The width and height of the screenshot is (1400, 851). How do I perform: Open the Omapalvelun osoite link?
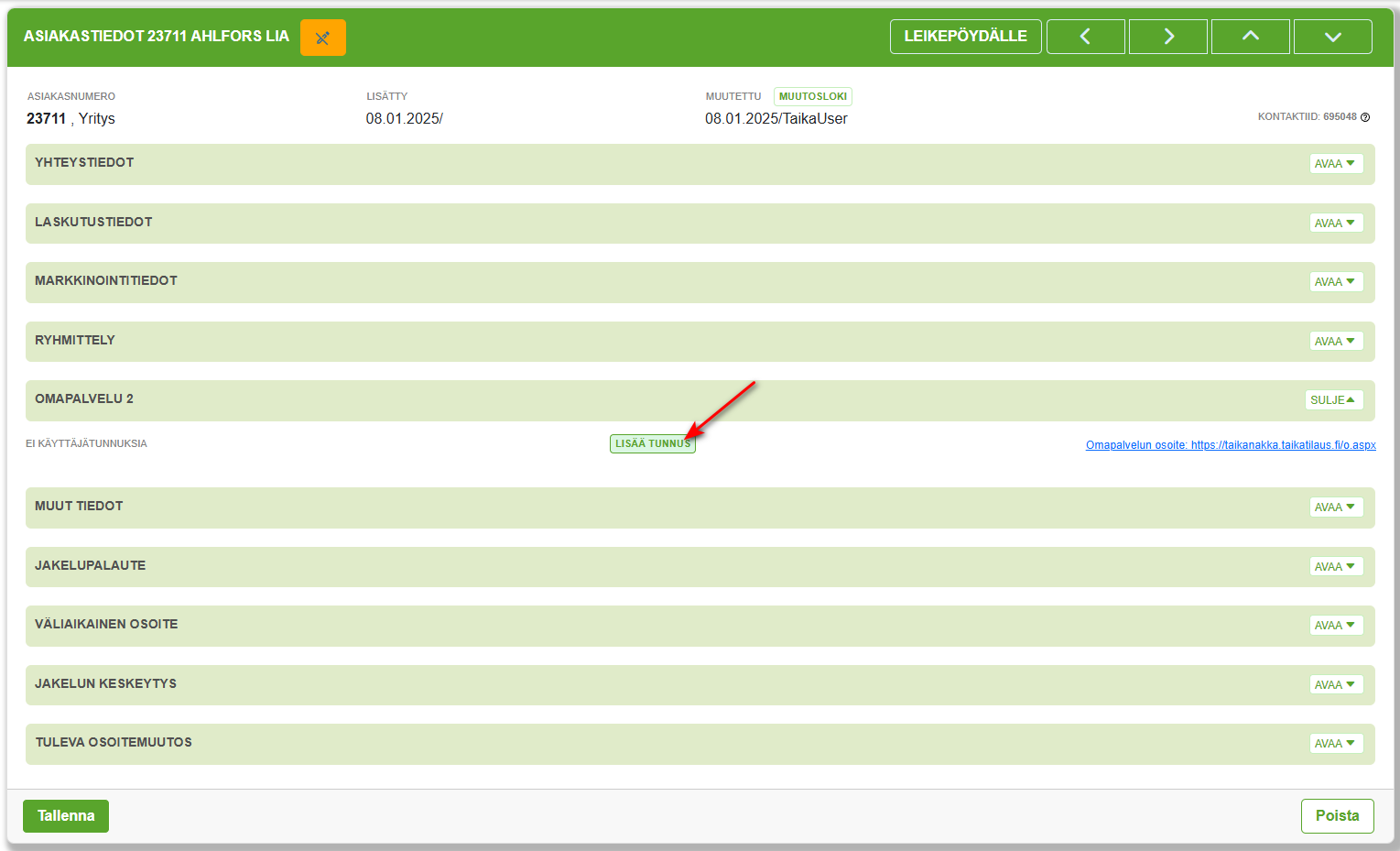1231,445
